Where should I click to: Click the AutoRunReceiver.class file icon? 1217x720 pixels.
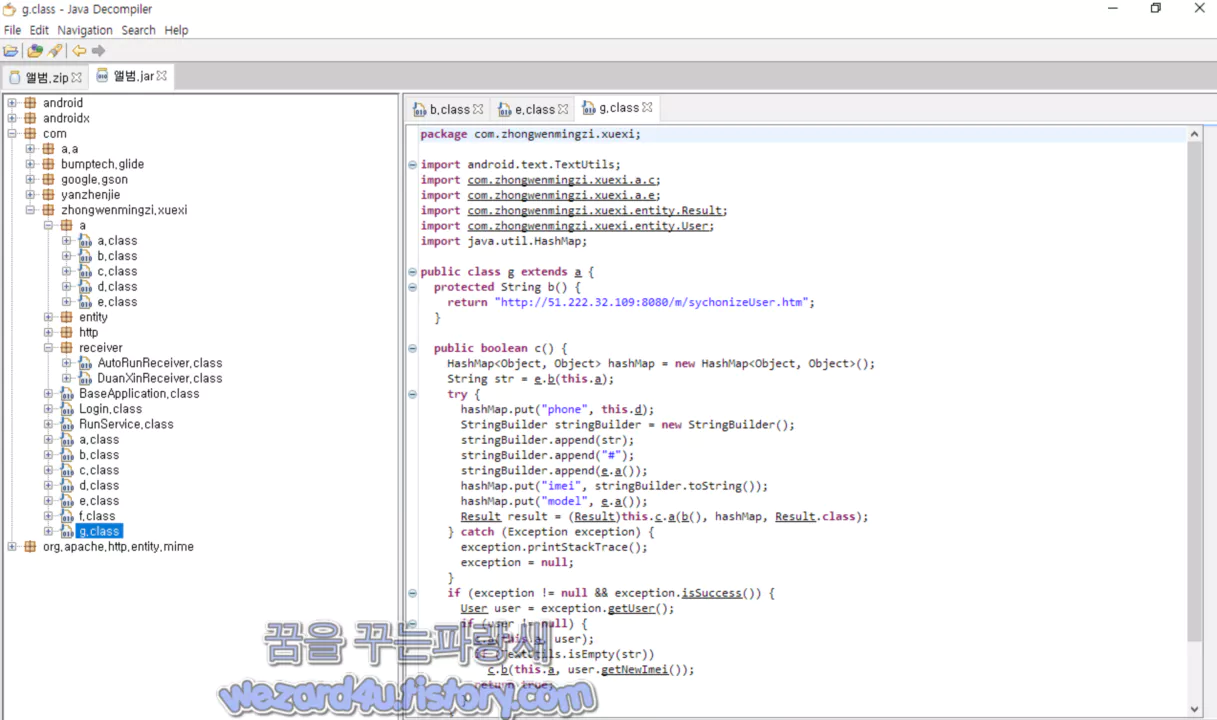(85, 363)
